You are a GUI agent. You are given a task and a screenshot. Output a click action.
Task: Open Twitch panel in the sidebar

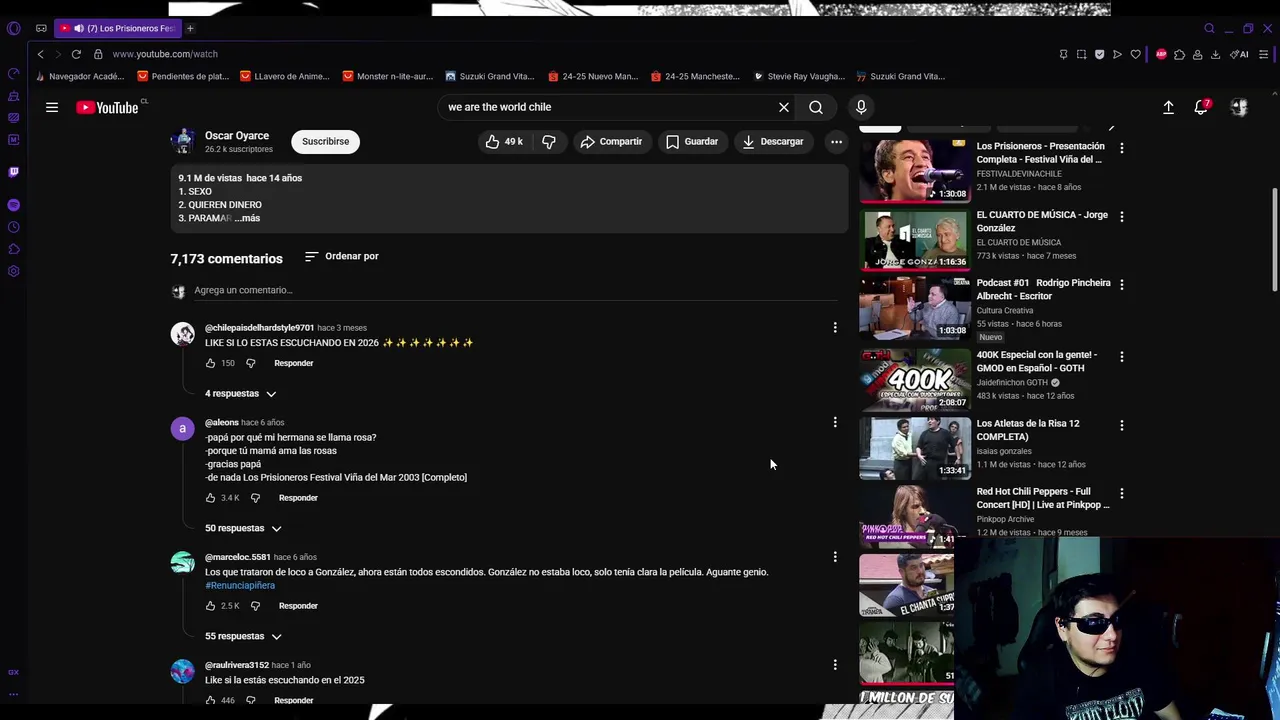(x=13, y=171)
